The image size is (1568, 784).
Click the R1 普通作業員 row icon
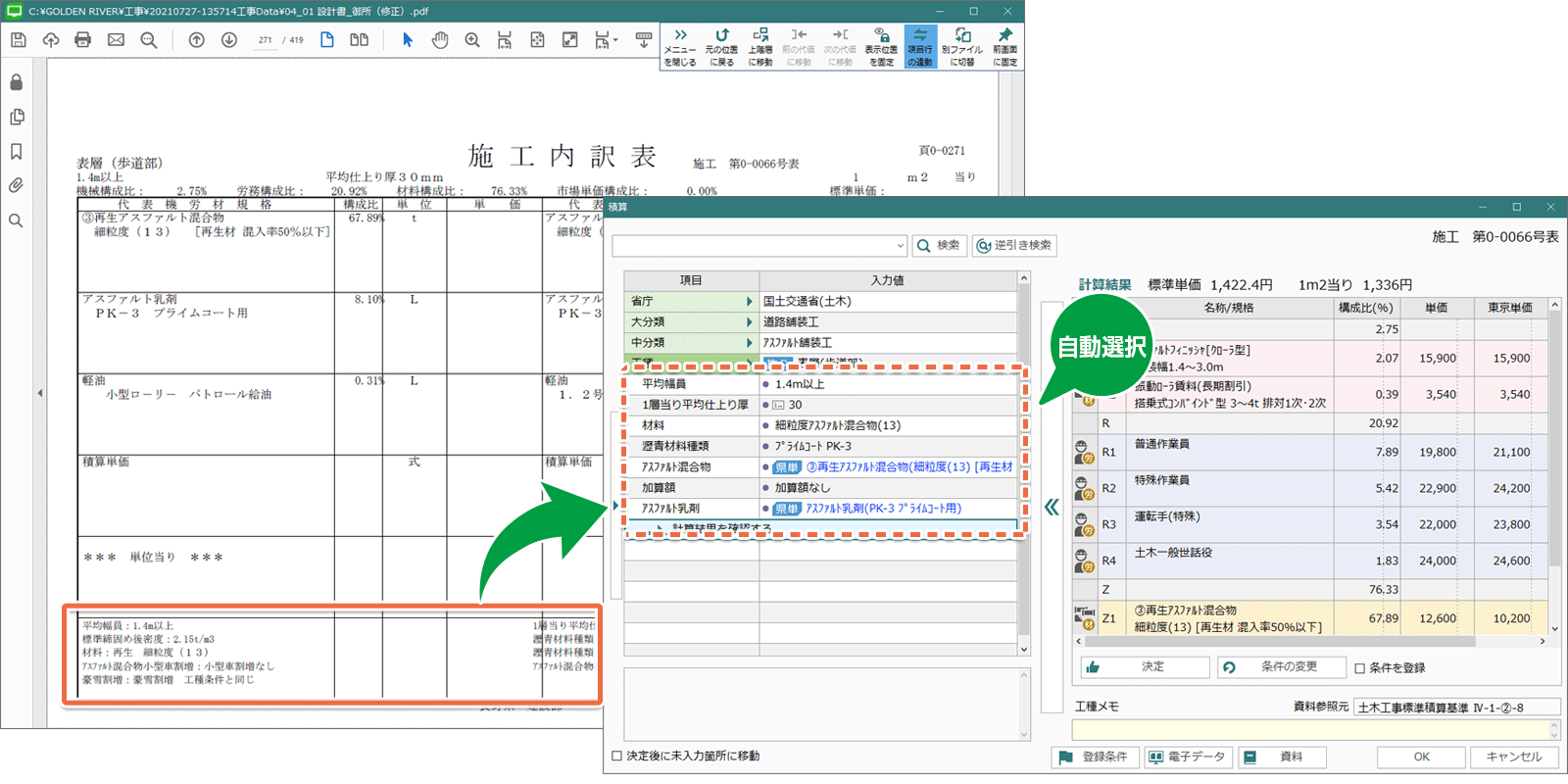(1084, 452)
